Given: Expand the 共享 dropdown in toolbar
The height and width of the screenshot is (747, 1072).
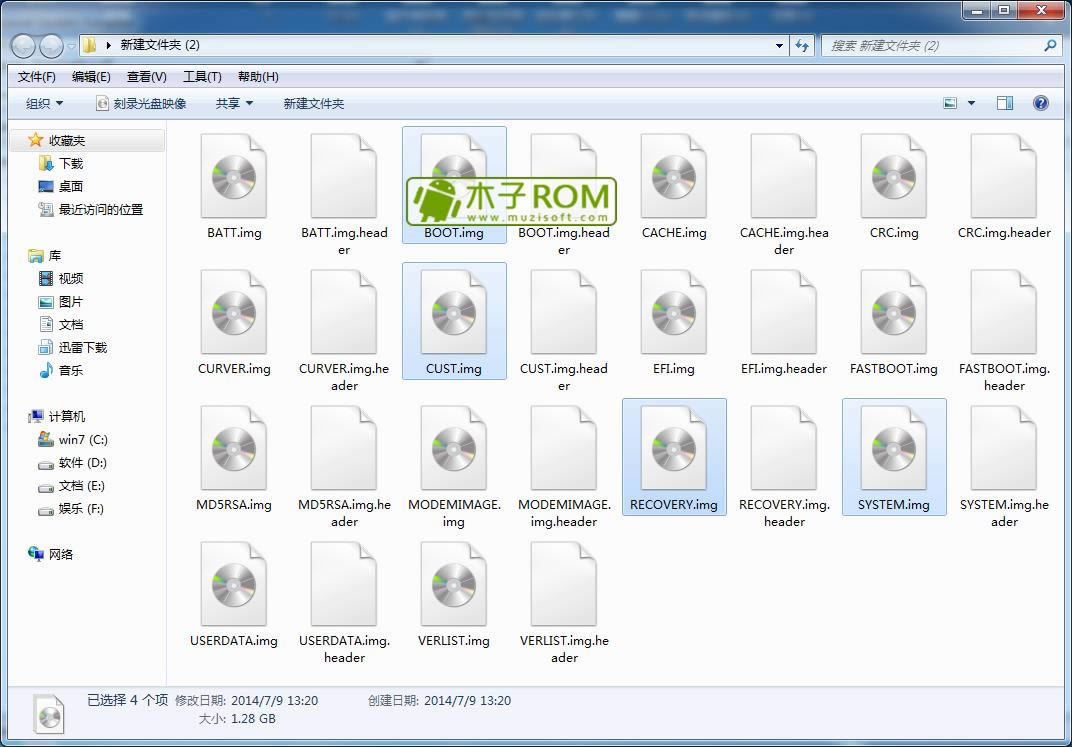Looking at the screenshot, I should pos(234,103).
